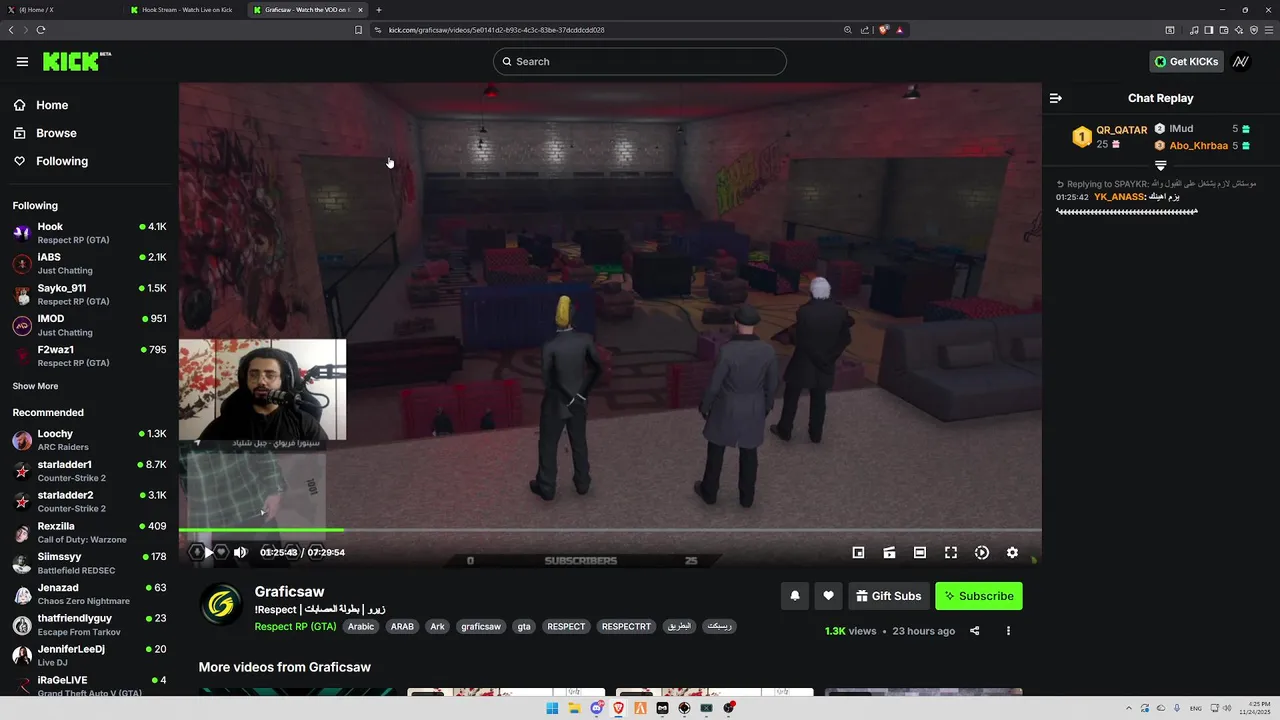Select the RESPECTRT tag
The height and width of the screenshot is (720, 1280).
(x=626, y=627)
